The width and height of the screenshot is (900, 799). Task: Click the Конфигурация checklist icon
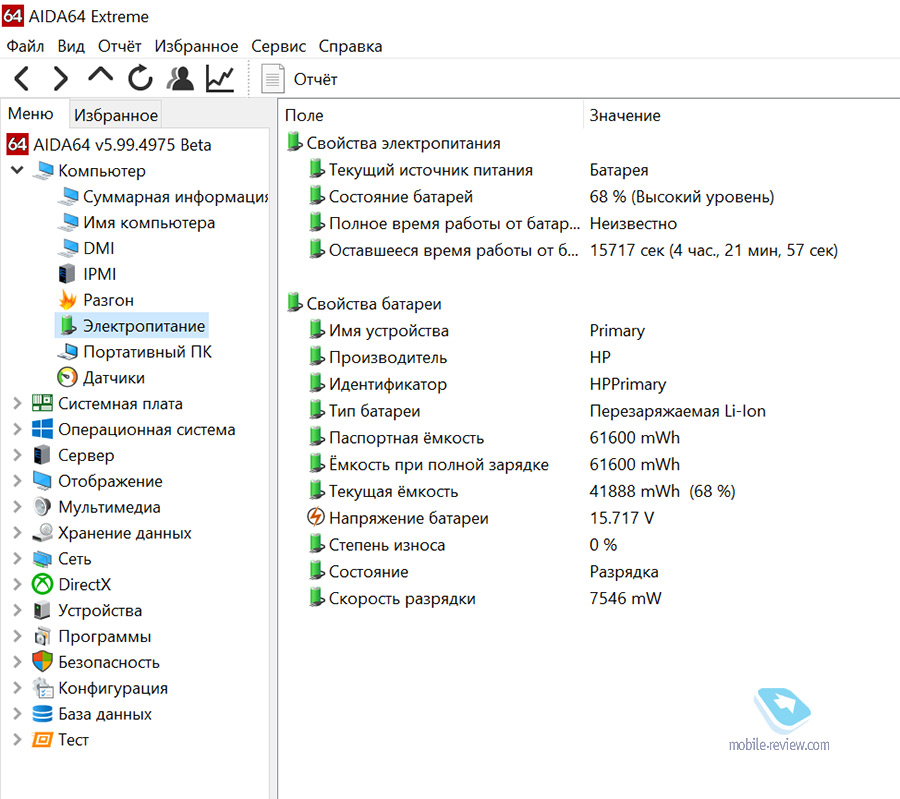click(42, 688)
